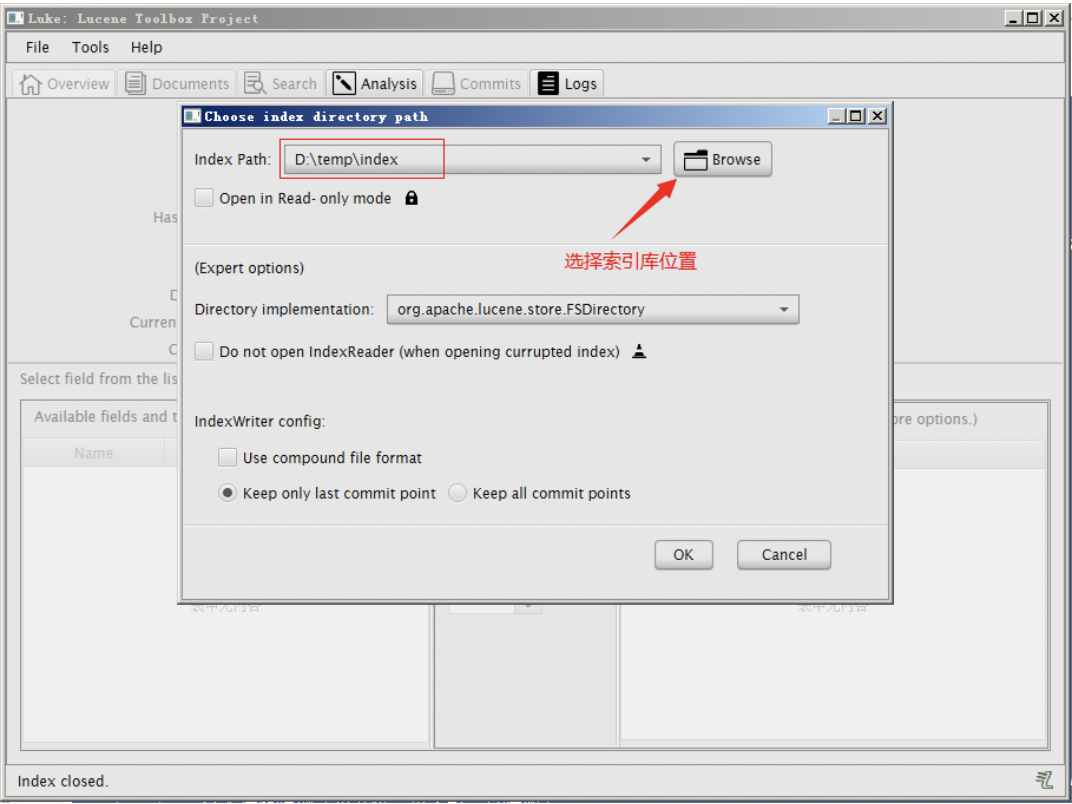The image size is (1072, 804).
Task: Select Keep all commit points option
Action: [x=457, y=493]
